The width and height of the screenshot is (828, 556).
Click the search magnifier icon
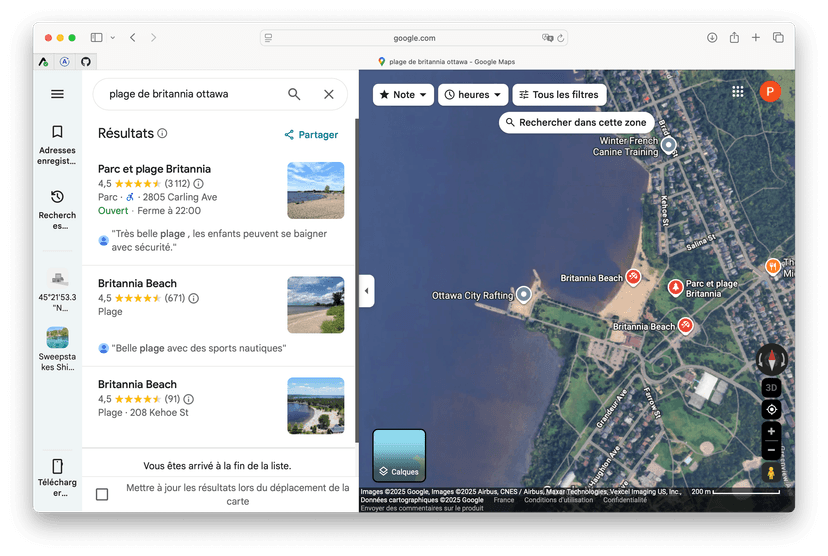click(294, 94)
